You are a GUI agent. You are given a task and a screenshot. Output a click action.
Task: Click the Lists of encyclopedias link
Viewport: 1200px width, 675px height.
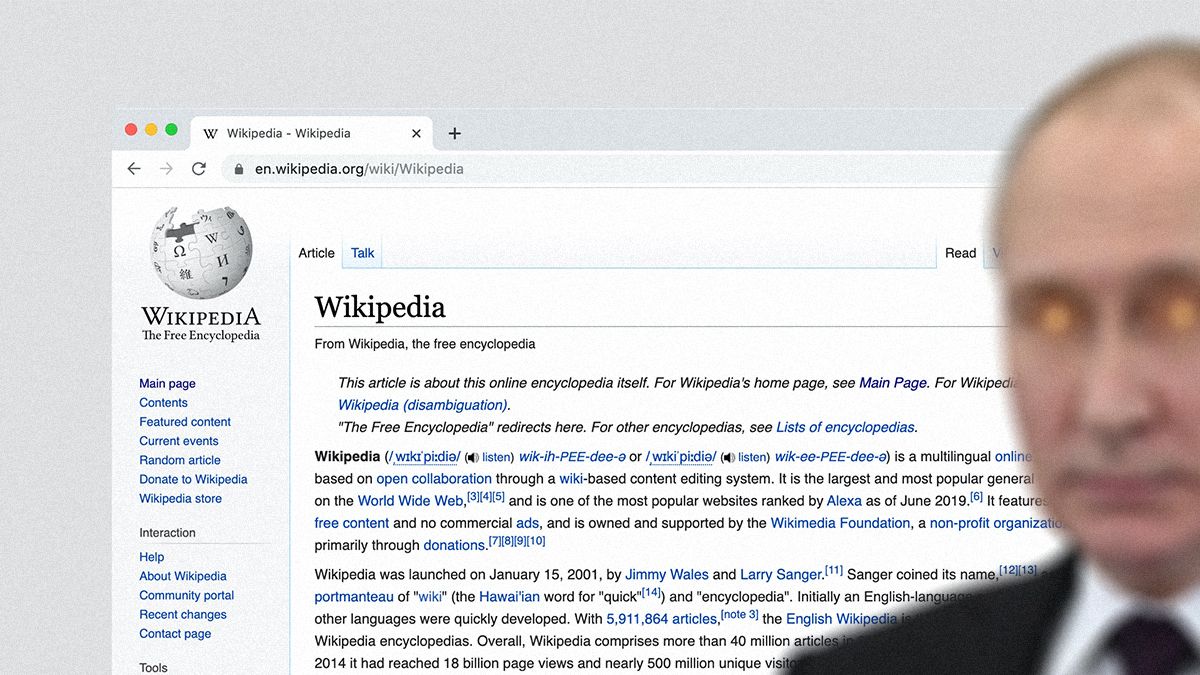845,427
